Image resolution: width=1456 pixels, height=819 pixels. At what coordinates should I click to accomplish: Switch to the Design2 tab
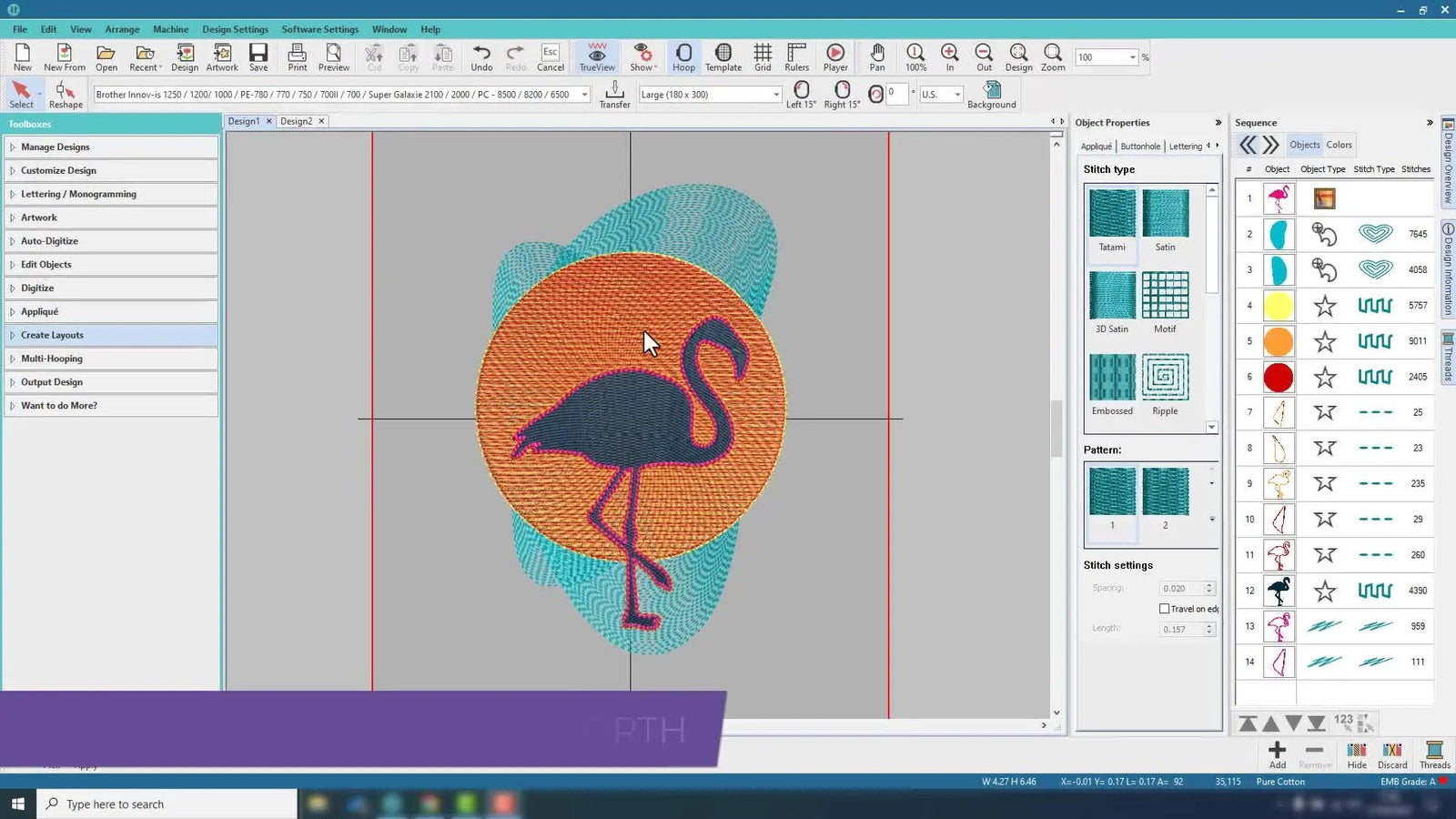point(297,120)
